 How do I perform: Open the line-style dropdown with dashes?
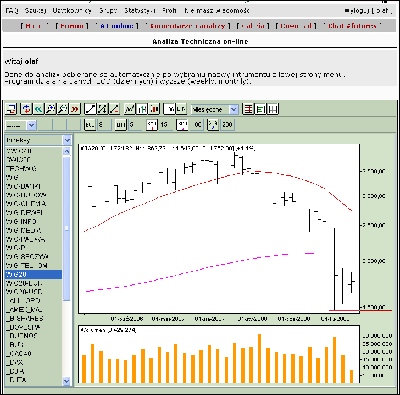coord(21,125)
